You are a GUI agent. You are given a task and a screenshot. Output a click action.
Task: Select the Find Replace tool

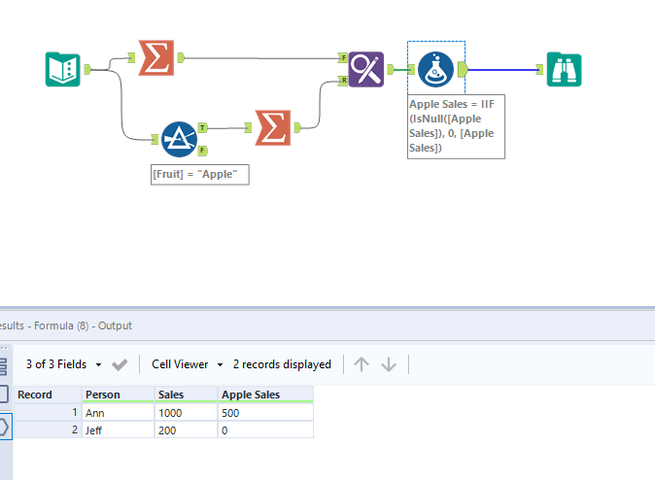click(366, 69)
